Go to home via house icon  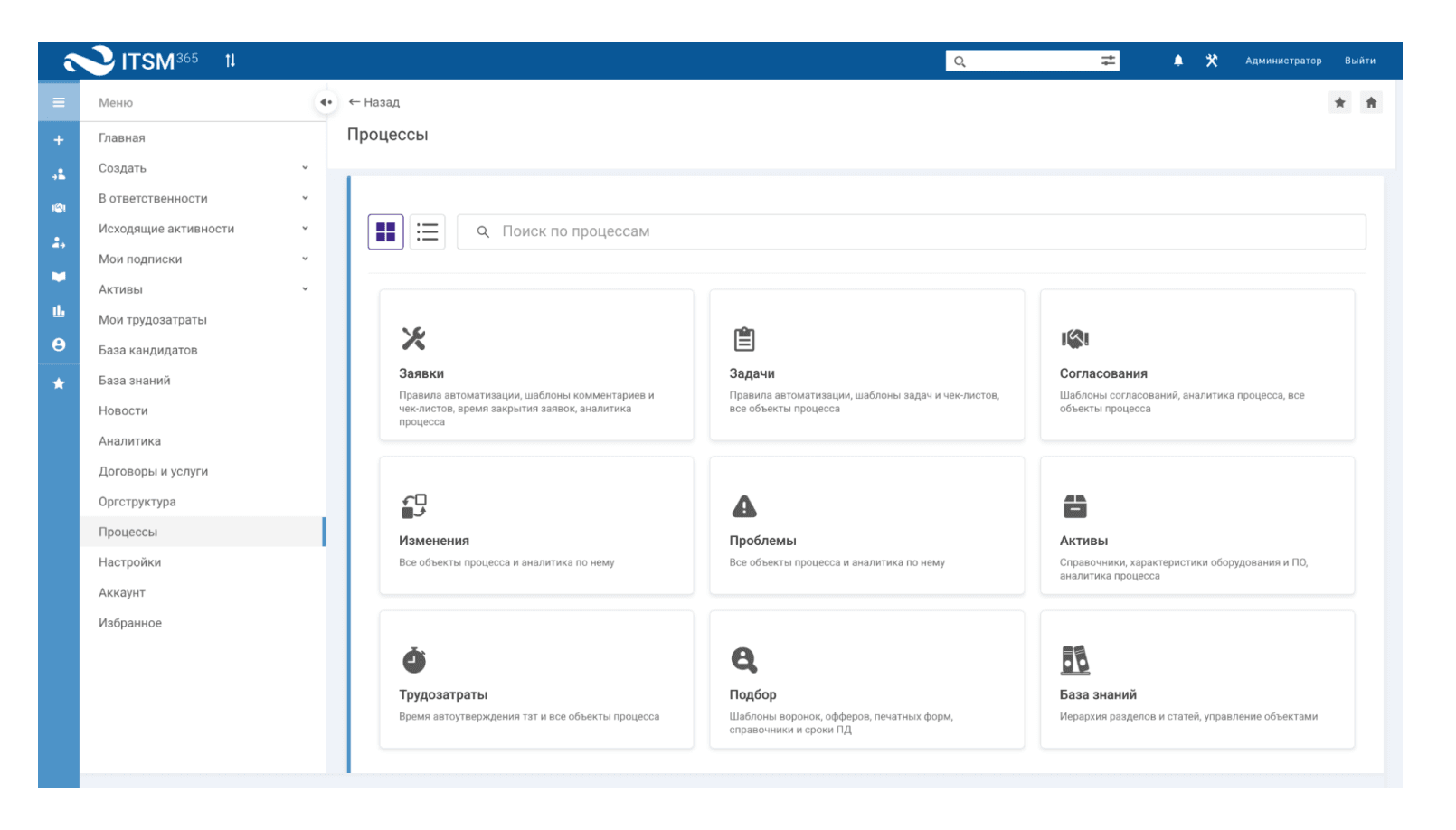coord(1371,102)
